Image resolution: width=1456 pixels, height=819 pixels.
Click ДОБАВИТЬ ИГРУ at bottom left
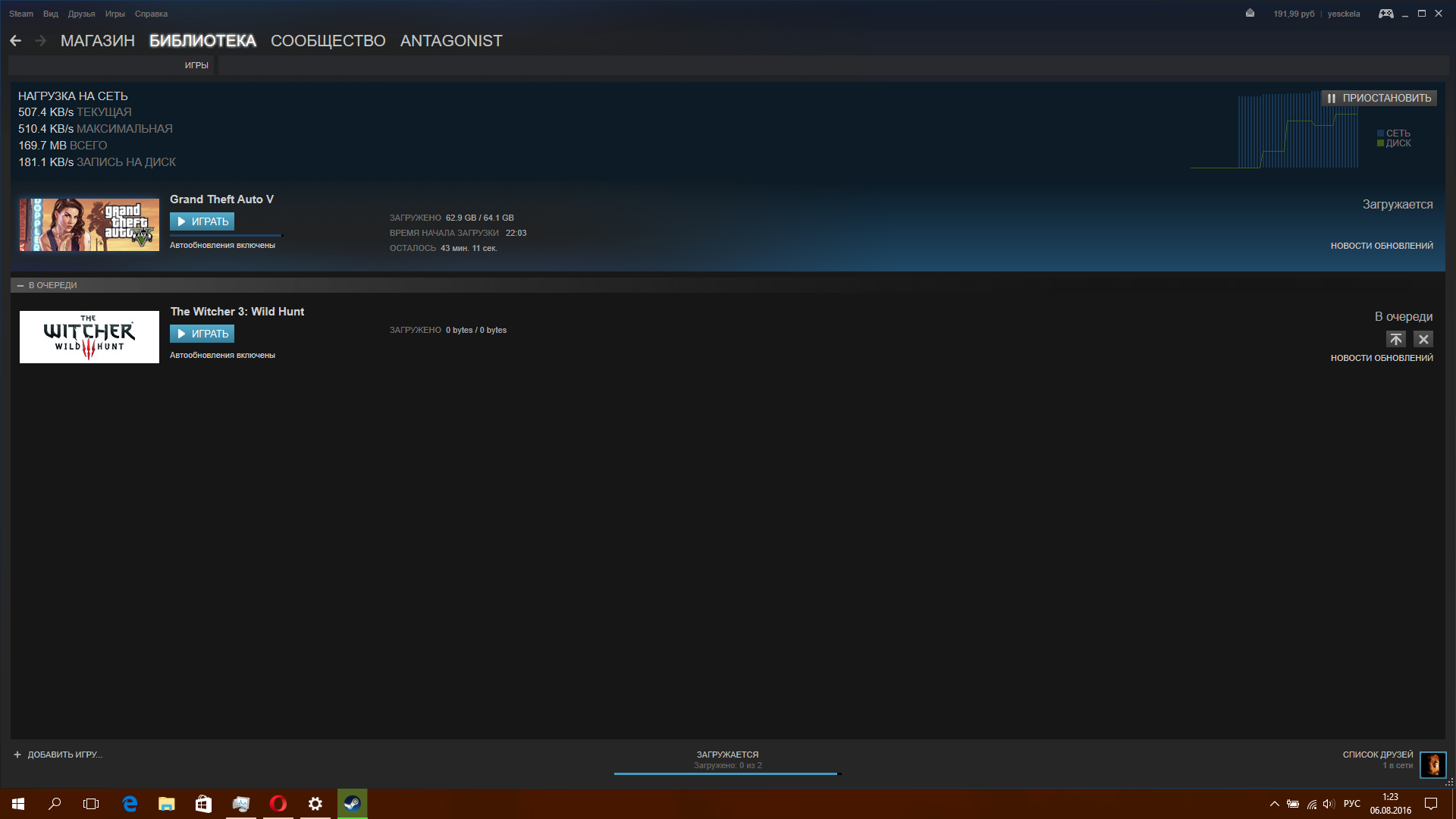58,755
